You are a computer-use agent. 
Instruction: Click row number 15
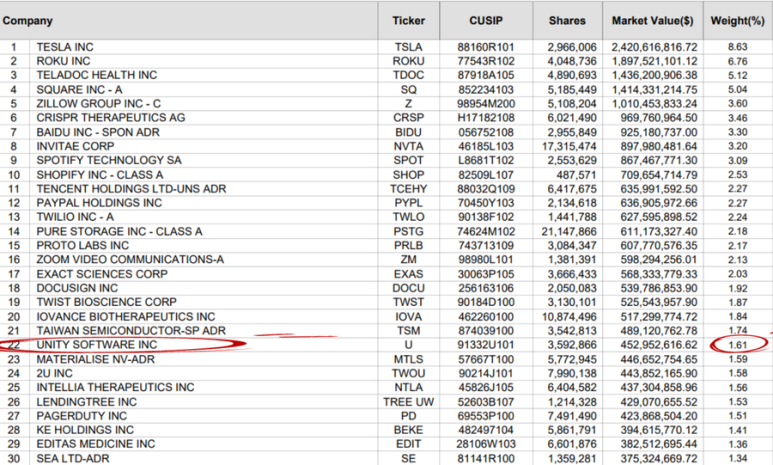pos(14,246)
